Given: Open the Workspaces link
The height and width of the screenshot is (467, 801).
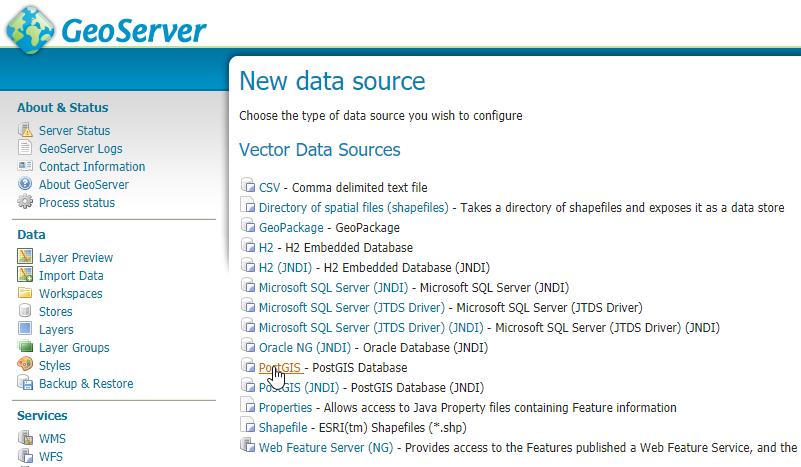Looking at the screenshot, I should pos(70,294).
